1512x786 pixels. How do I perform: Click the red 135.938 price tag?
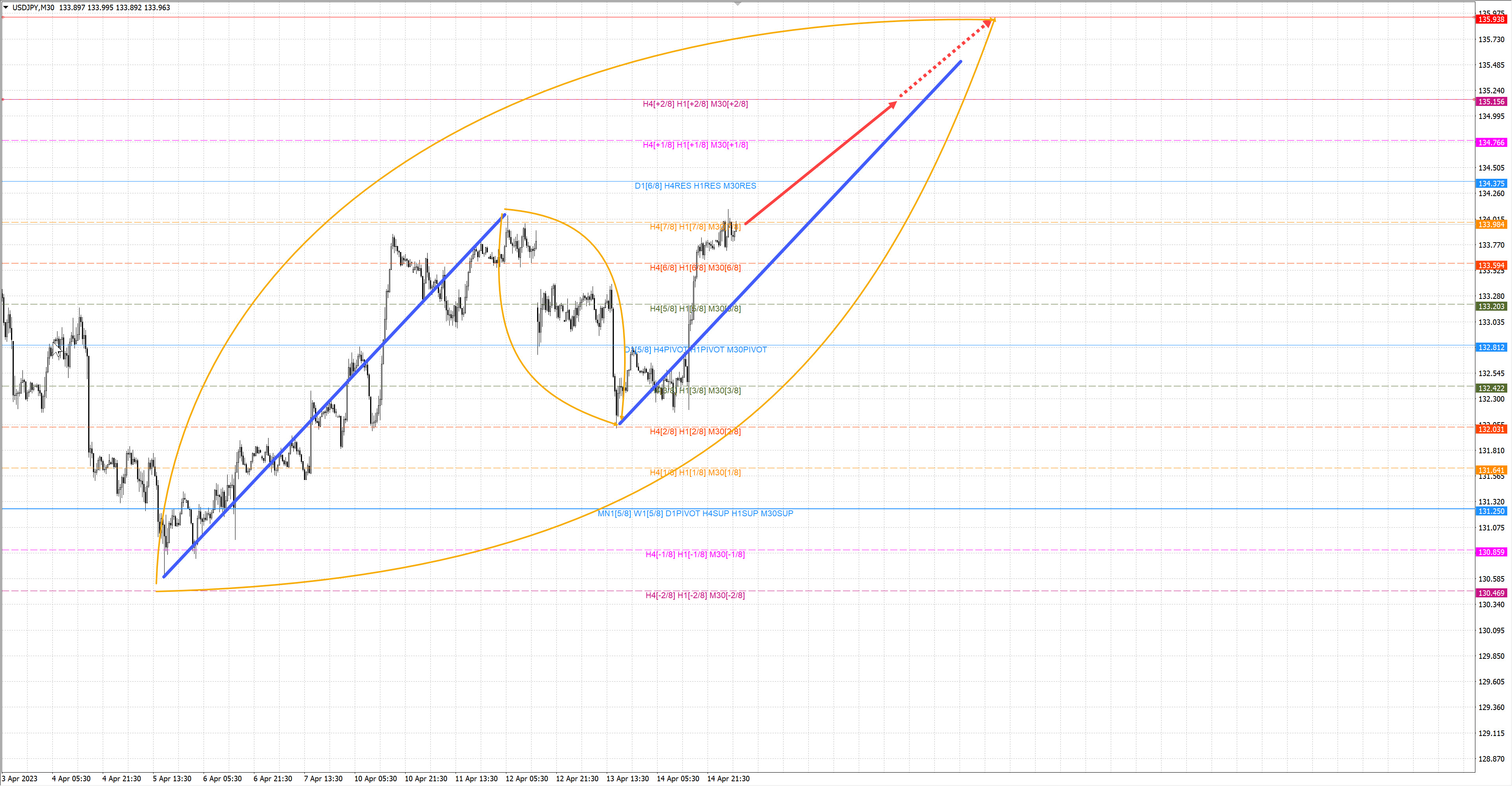coord(1491,19)
